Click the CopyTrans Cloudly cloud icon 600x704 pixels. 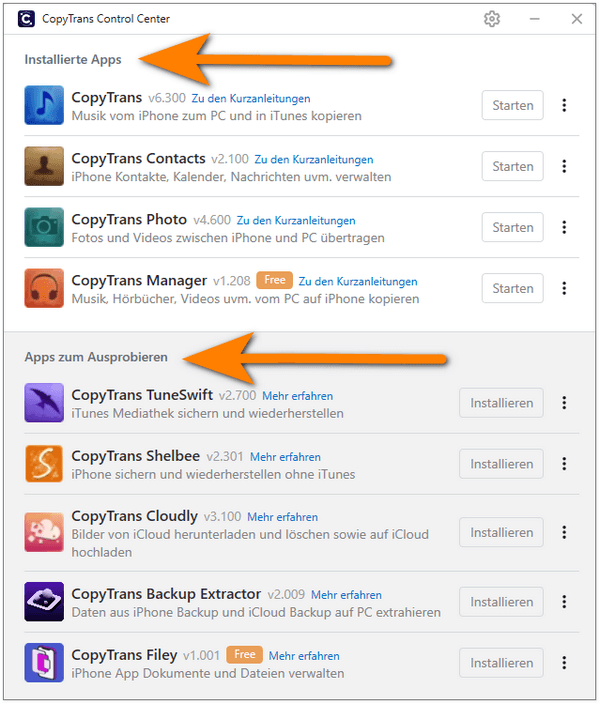click(44, 532)
